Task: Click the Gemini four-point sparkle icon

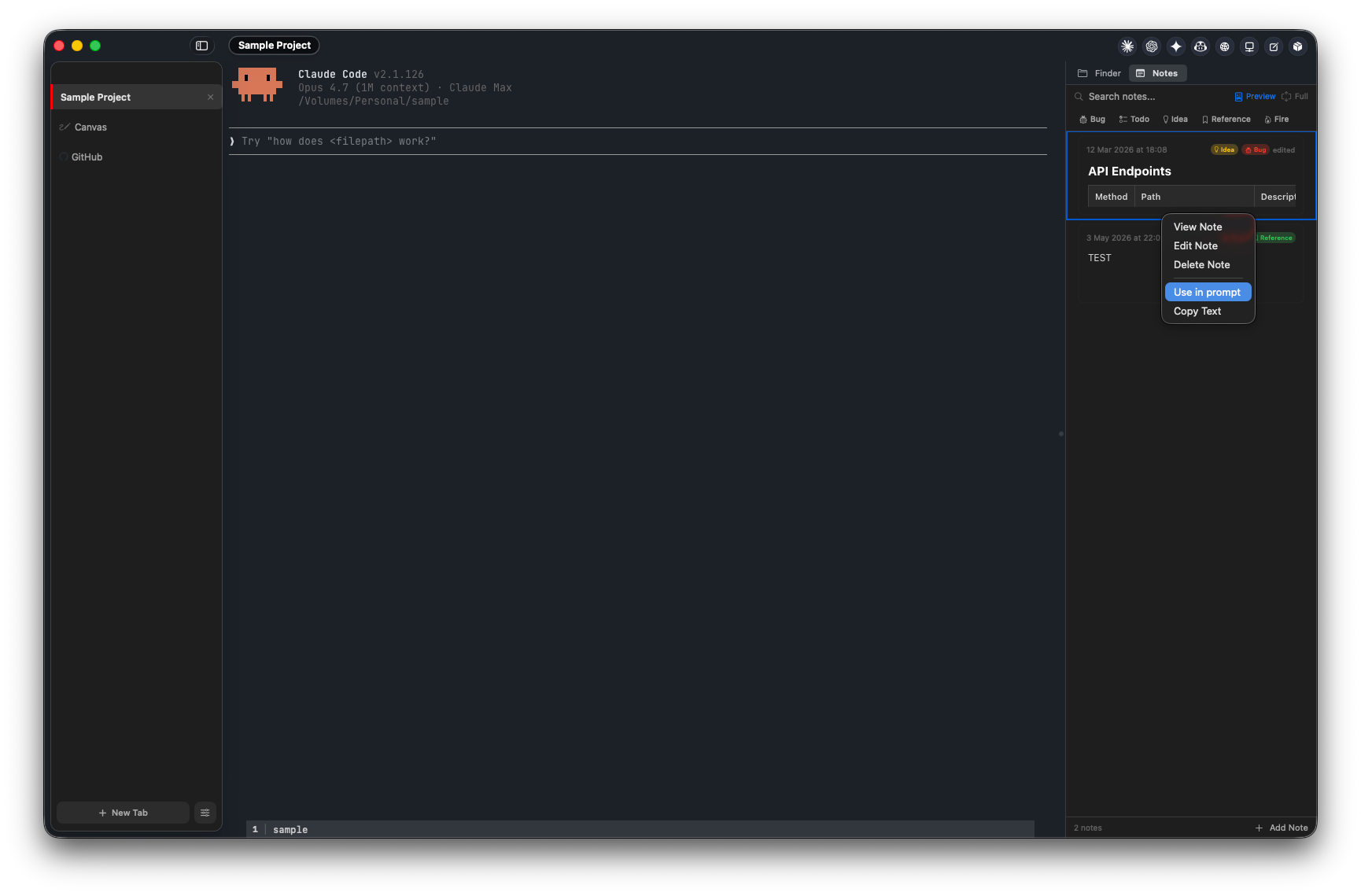Action: [x=1176, y=46]
